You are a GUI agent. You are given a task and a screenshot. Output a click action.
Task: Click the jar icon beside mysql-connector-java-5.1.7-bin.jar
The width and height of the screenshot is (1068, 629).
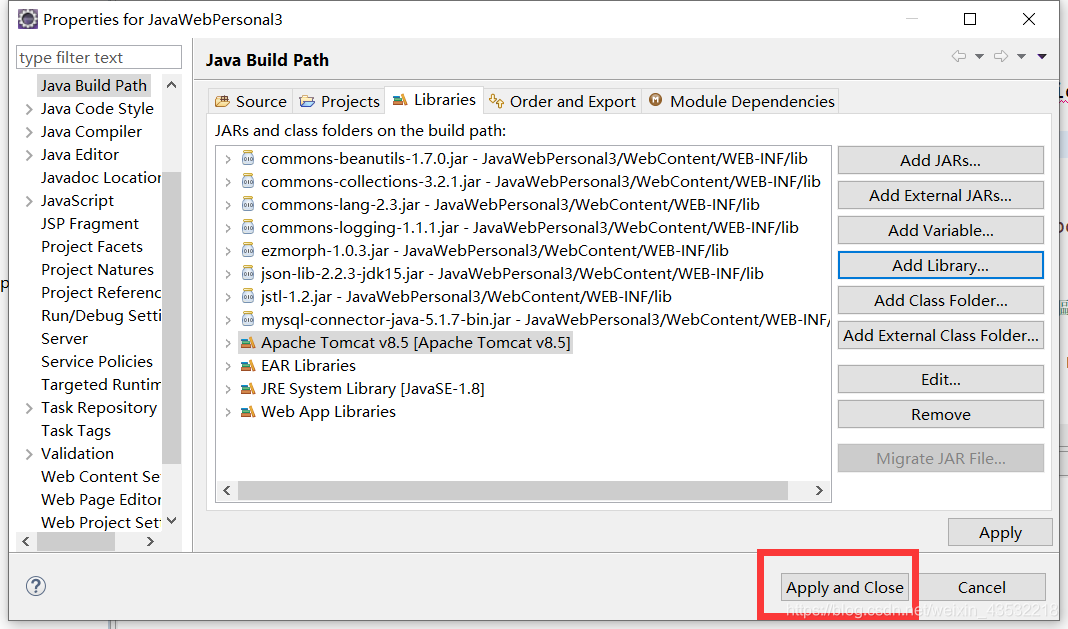coord(250,319)
